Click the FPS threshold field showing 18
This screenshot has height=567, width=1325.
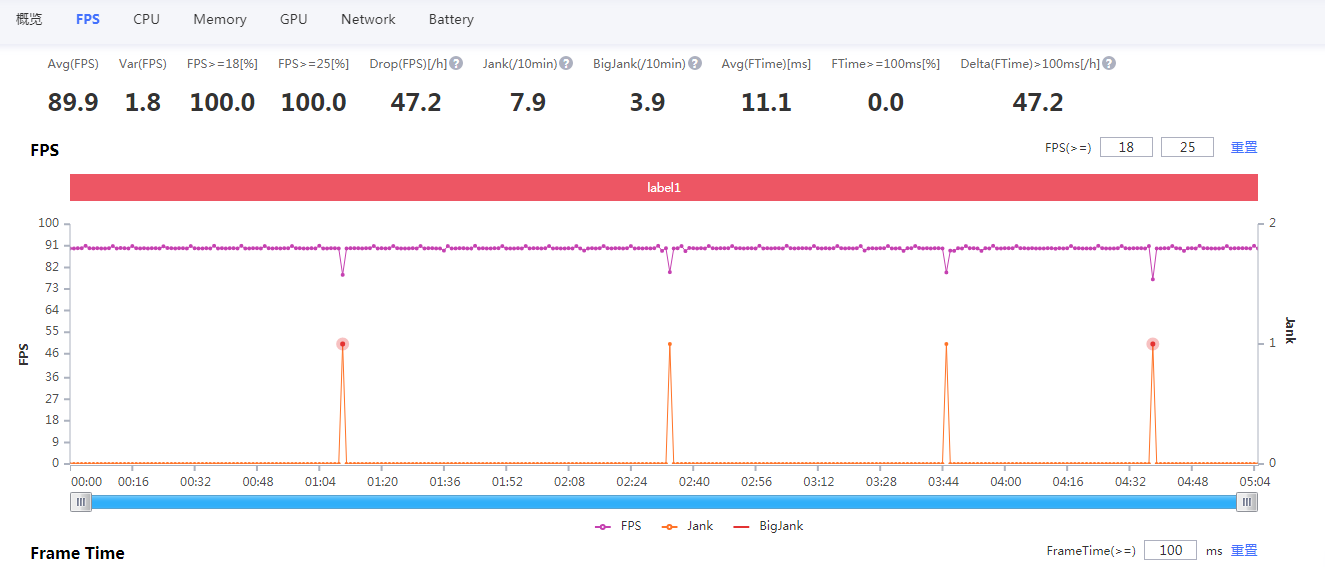1126,147
